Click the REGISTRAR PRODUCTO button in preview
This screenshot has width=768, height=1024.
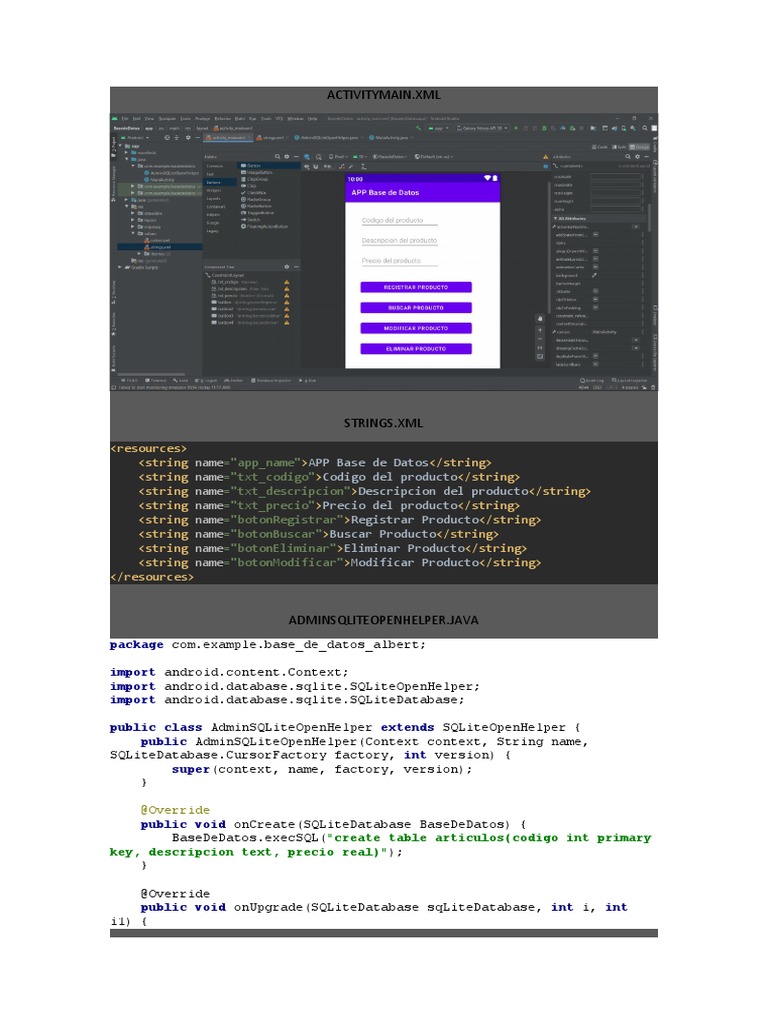pos(415,287)
